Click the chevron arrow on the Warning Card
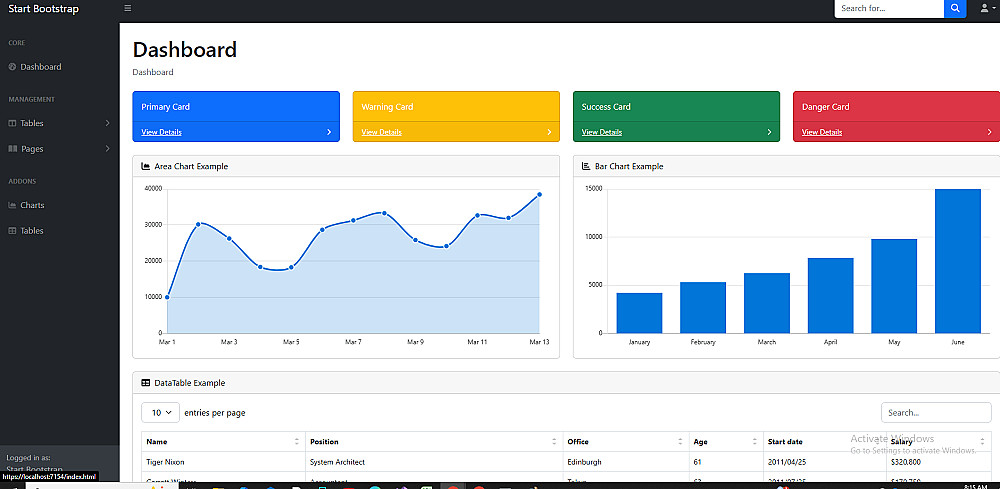 [549, 132]
